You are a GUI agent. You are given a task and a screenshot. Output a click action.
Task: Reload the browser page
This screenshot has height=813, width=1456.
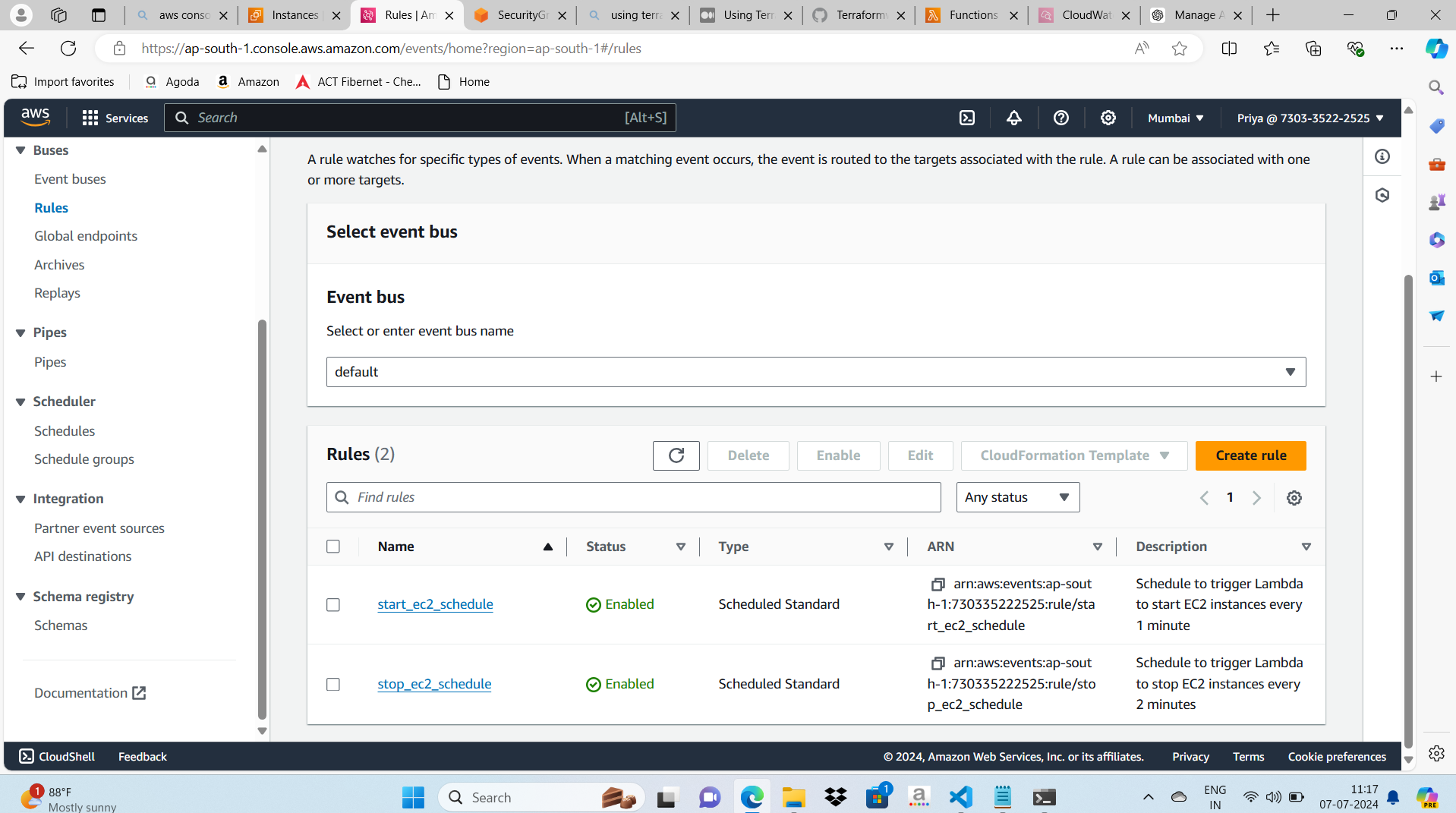pyautogui.click(x=68, y=49)
